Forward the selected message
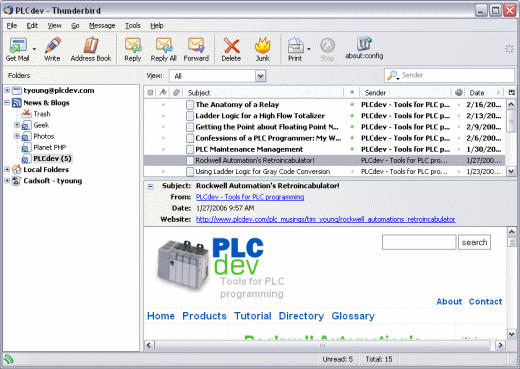This screenshot has height=369, width=520. coord(196,49)
